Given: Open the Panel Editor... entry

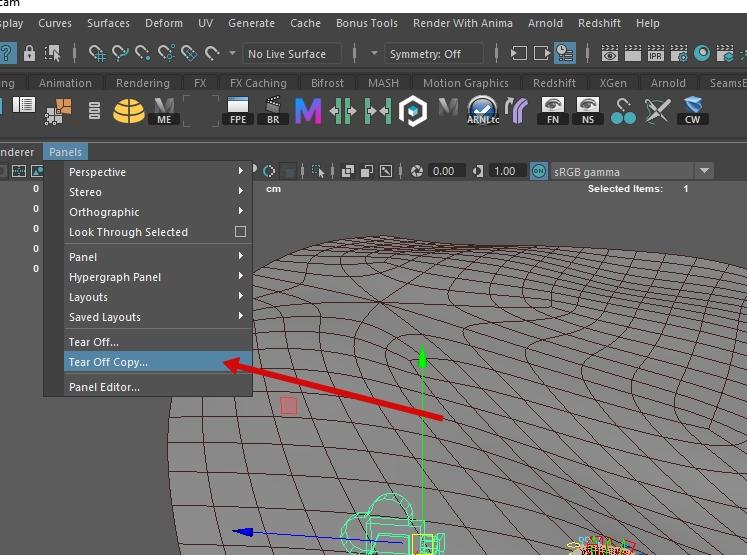Looking at the screenshot, I should (x=104, y=387).
